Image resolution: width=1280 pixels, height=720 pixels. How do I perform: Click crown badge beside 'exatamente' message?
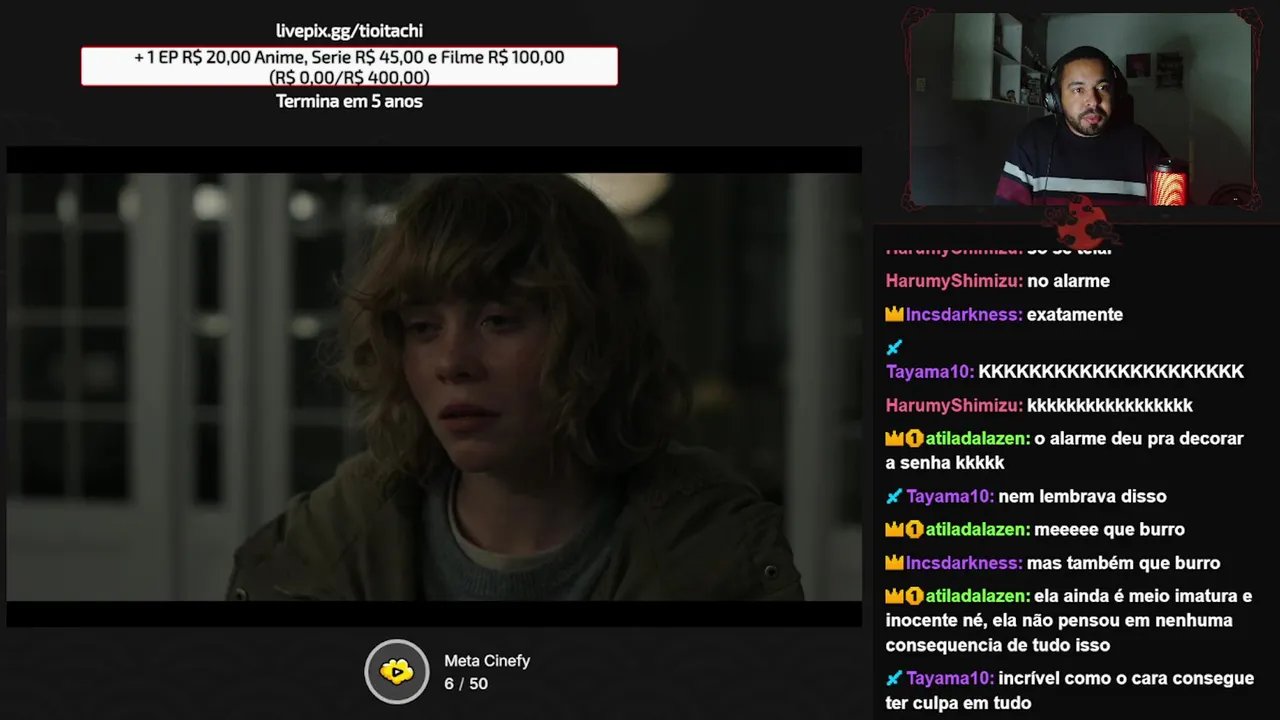point(894,314)
